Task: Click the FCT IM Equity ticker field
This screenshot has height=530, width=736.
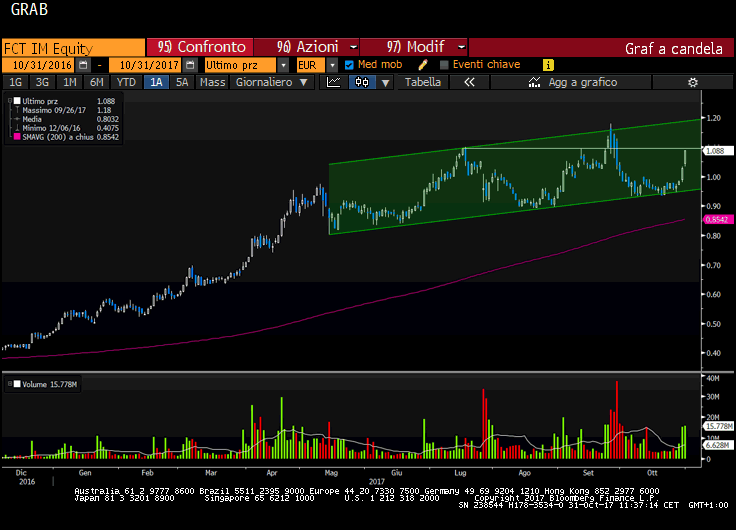Action: point(72,47)
